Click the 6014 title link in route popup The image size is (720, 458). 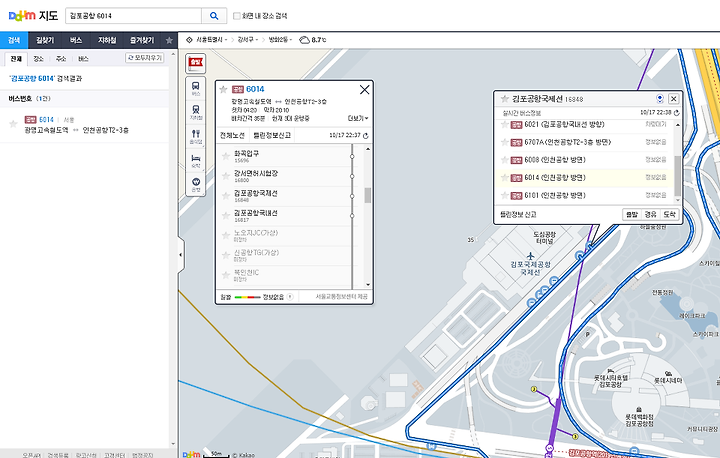(x=255, y=89)
